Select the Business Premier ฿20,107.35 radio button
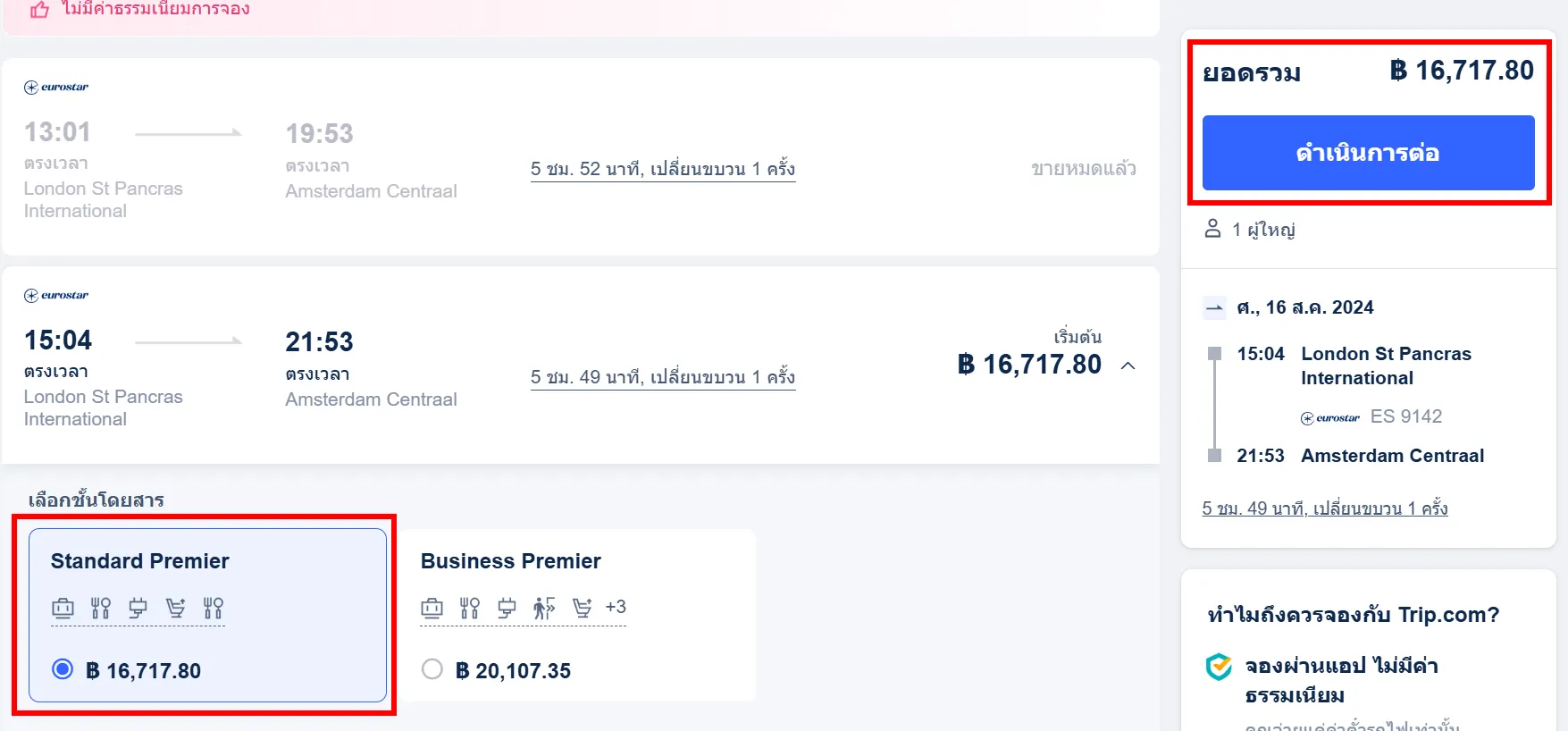1568x731 pixels. [433, 671]
